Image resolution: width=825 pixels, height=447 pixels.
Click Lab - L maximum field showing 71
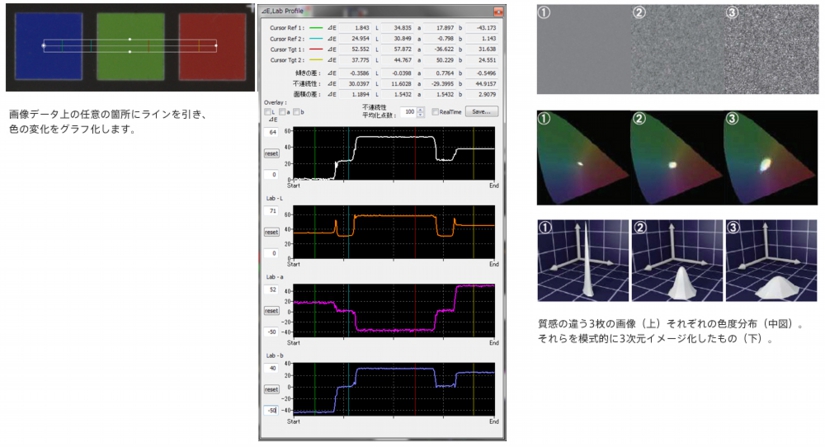coord(271,211)
